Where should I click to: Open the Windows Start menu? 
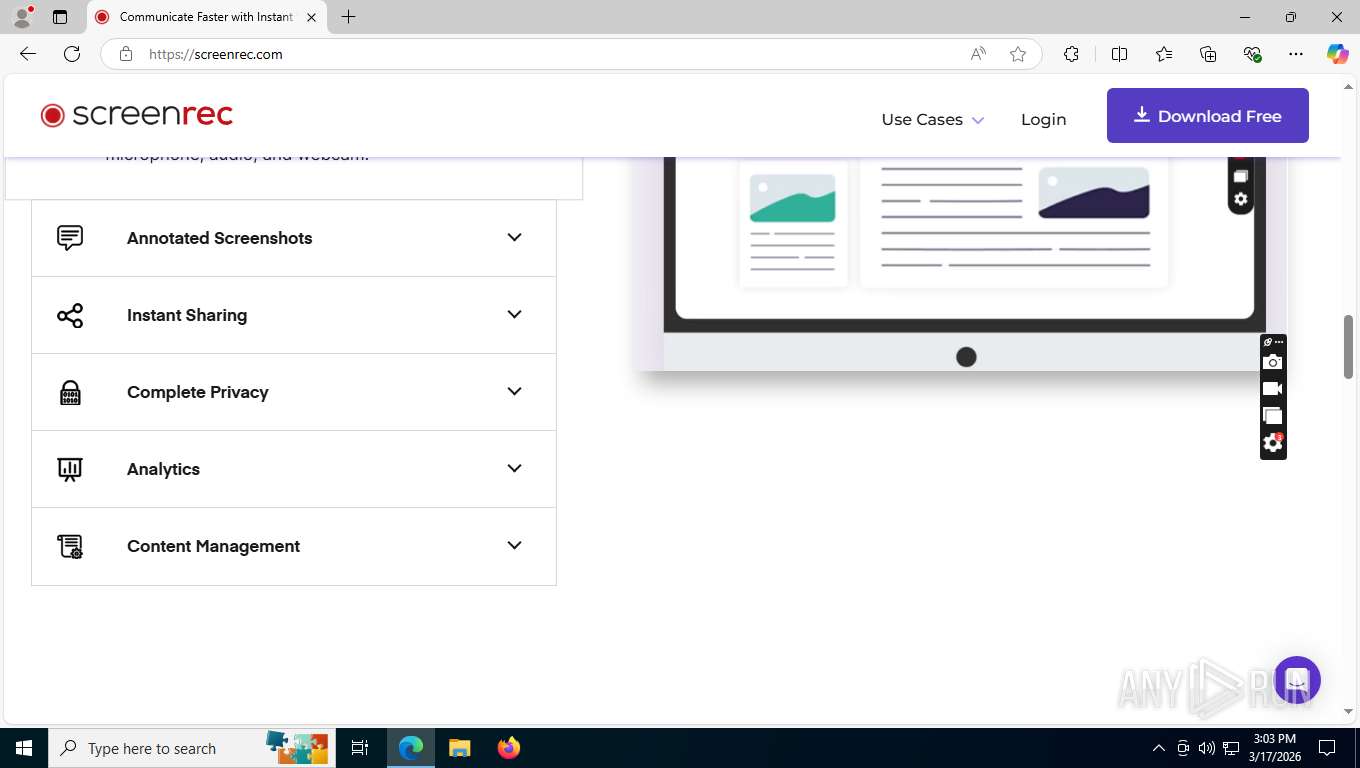click(24, 748)
